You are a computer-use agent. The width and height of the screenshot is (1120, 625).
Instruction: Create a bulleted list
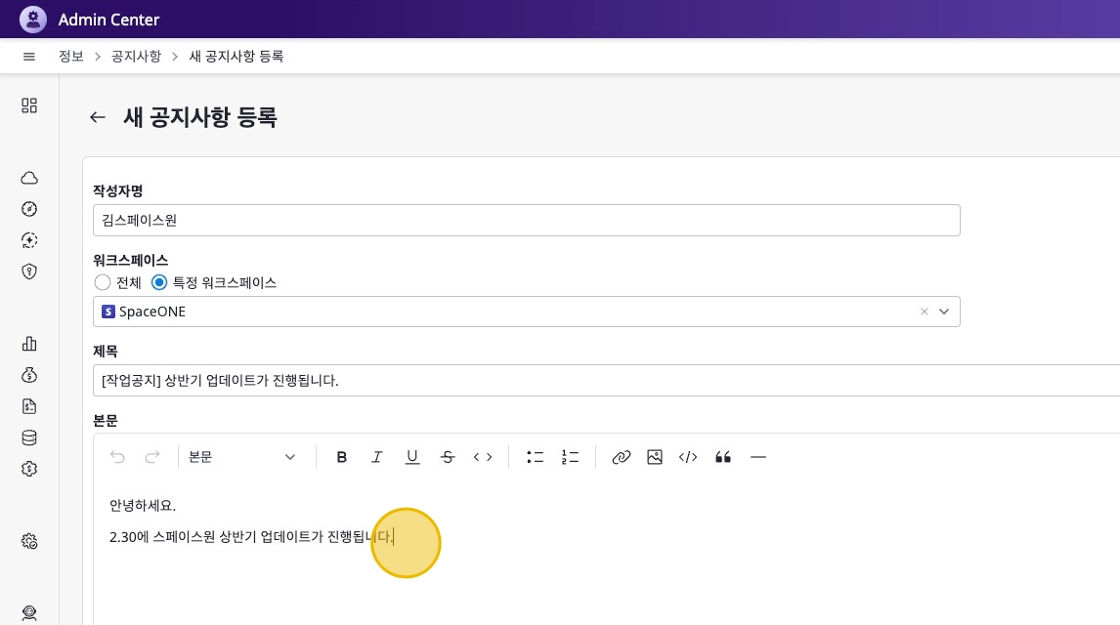(x=535, y=457)
